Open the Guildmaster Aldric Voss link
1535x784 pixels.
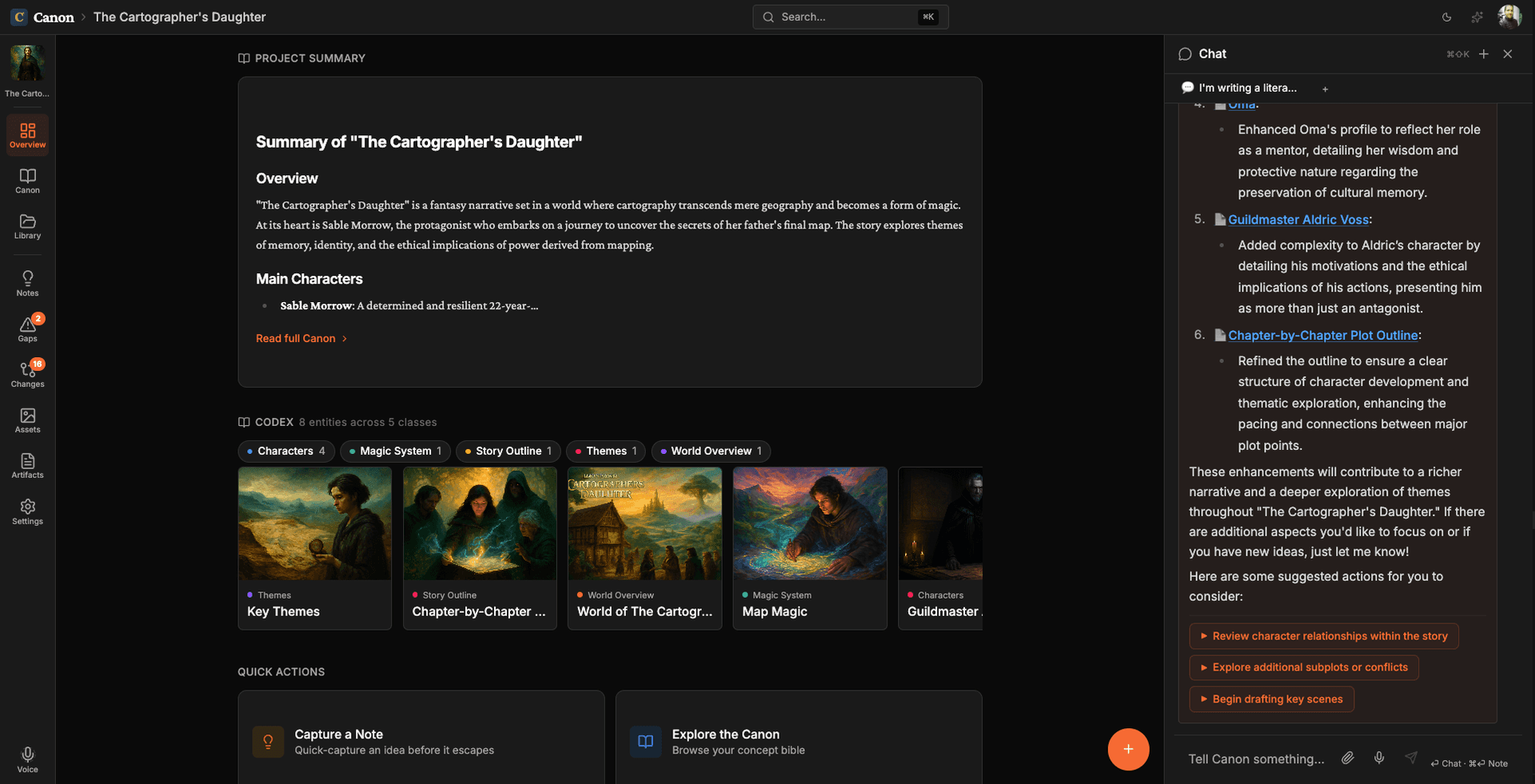1298,220
